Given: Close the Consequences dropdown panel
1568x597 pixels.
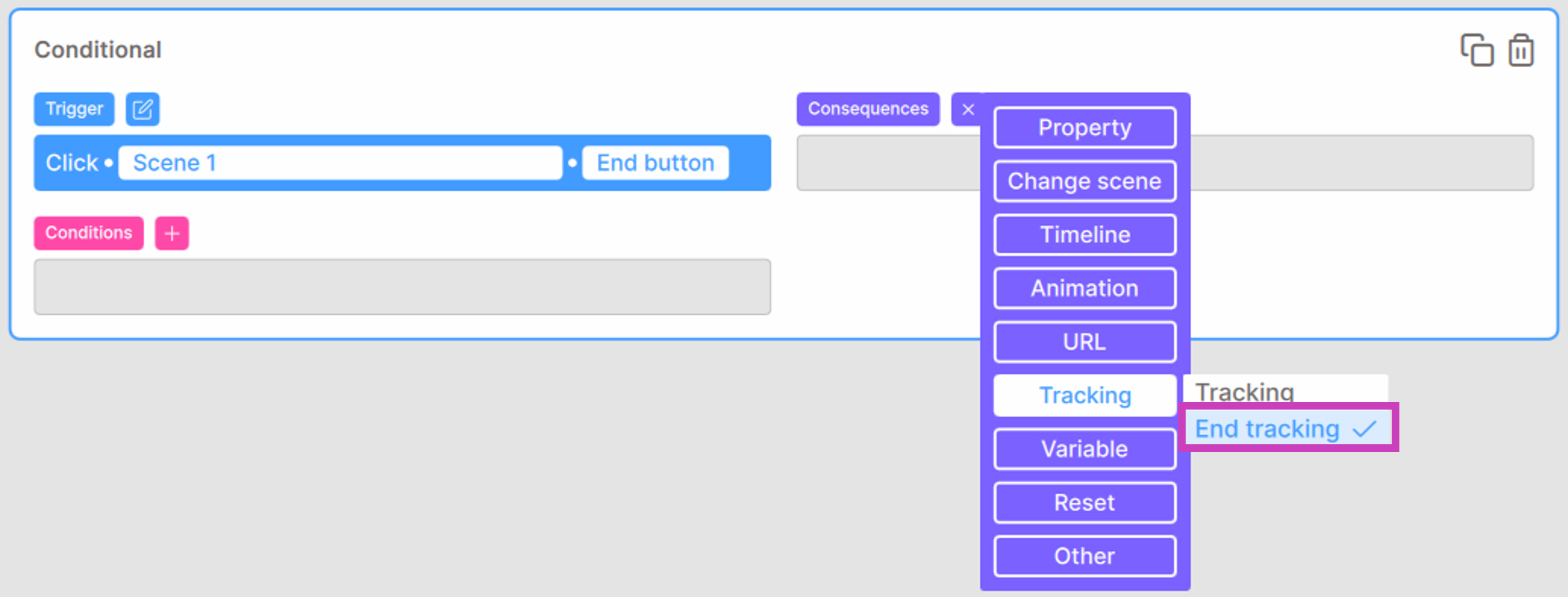Looking at the screenshot, I should (x=968, y=109).
